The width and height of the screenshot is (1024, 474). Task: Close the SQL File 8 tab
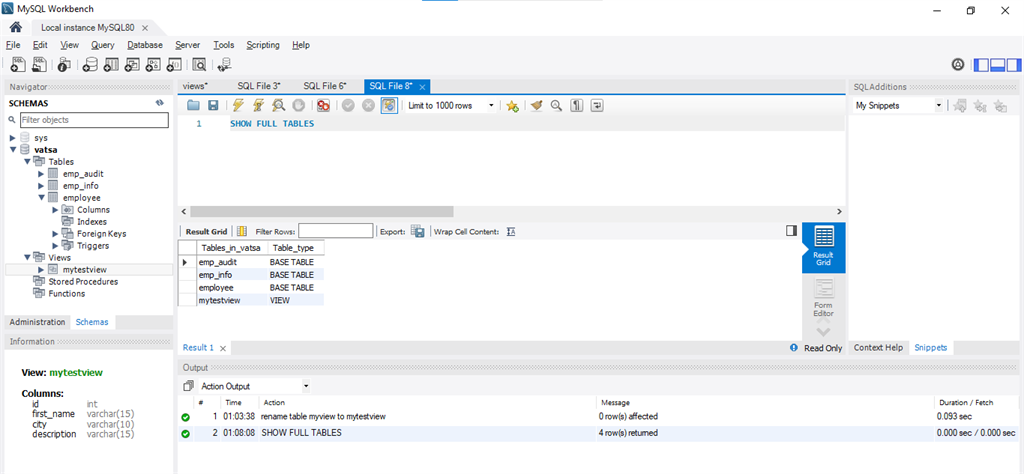click(423, 86)
